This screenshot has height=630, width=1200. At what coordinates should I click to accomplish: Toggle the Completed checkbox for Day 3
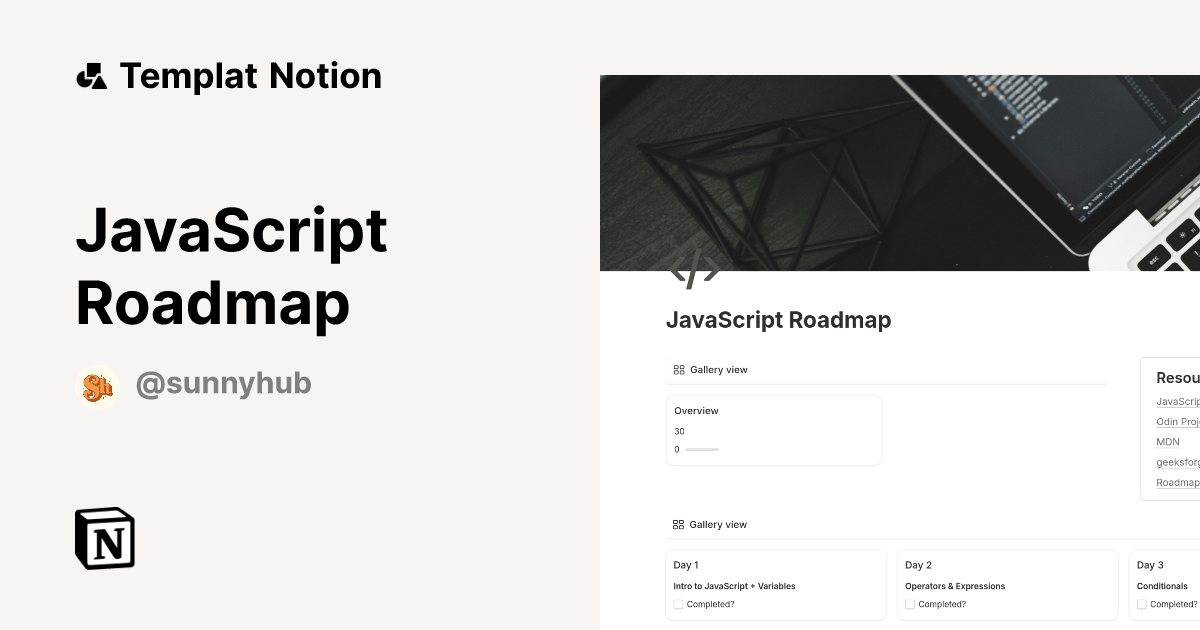click(x=1141, y=604)
